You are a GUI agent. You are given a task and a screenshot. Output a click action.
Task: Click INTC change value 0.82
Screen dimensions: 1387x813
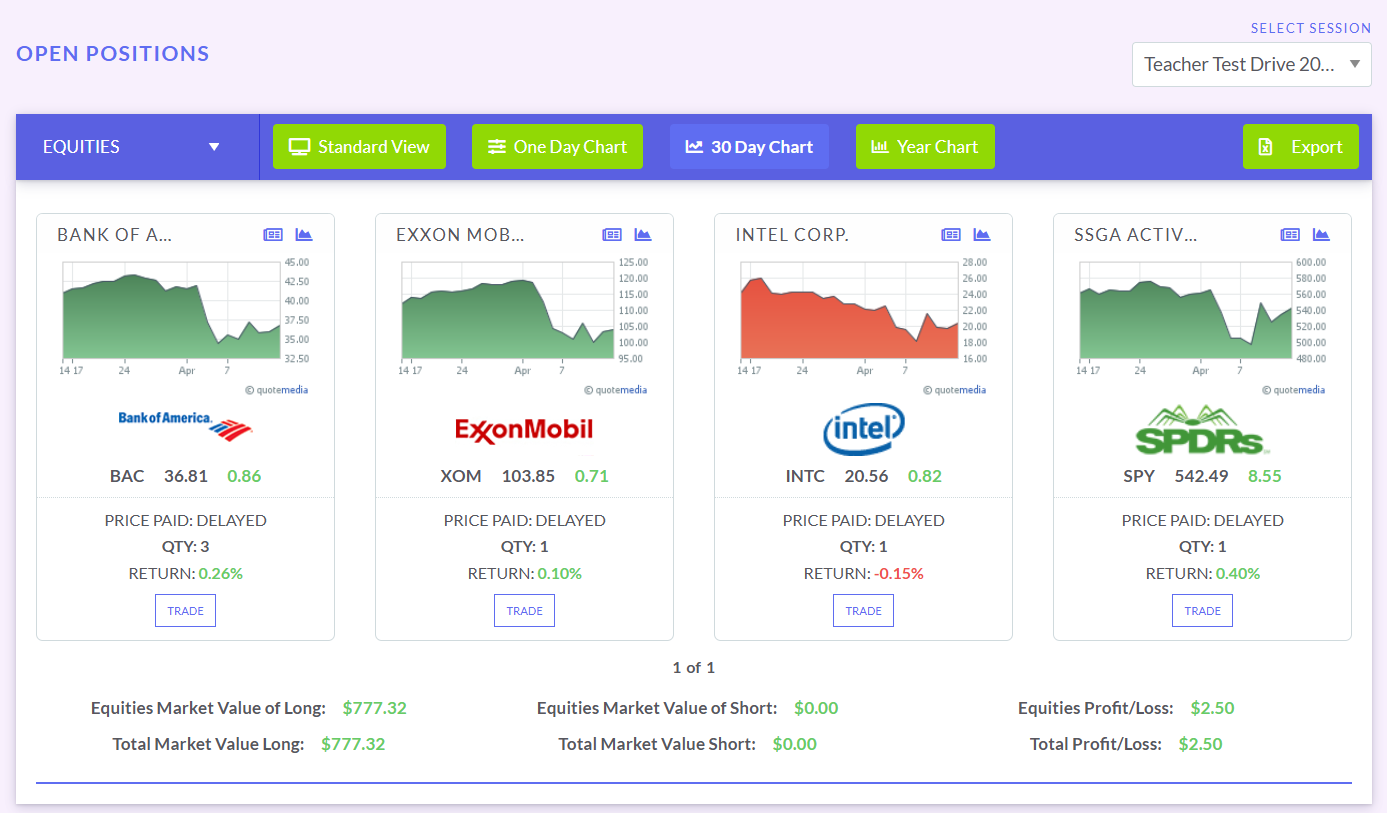925,476
